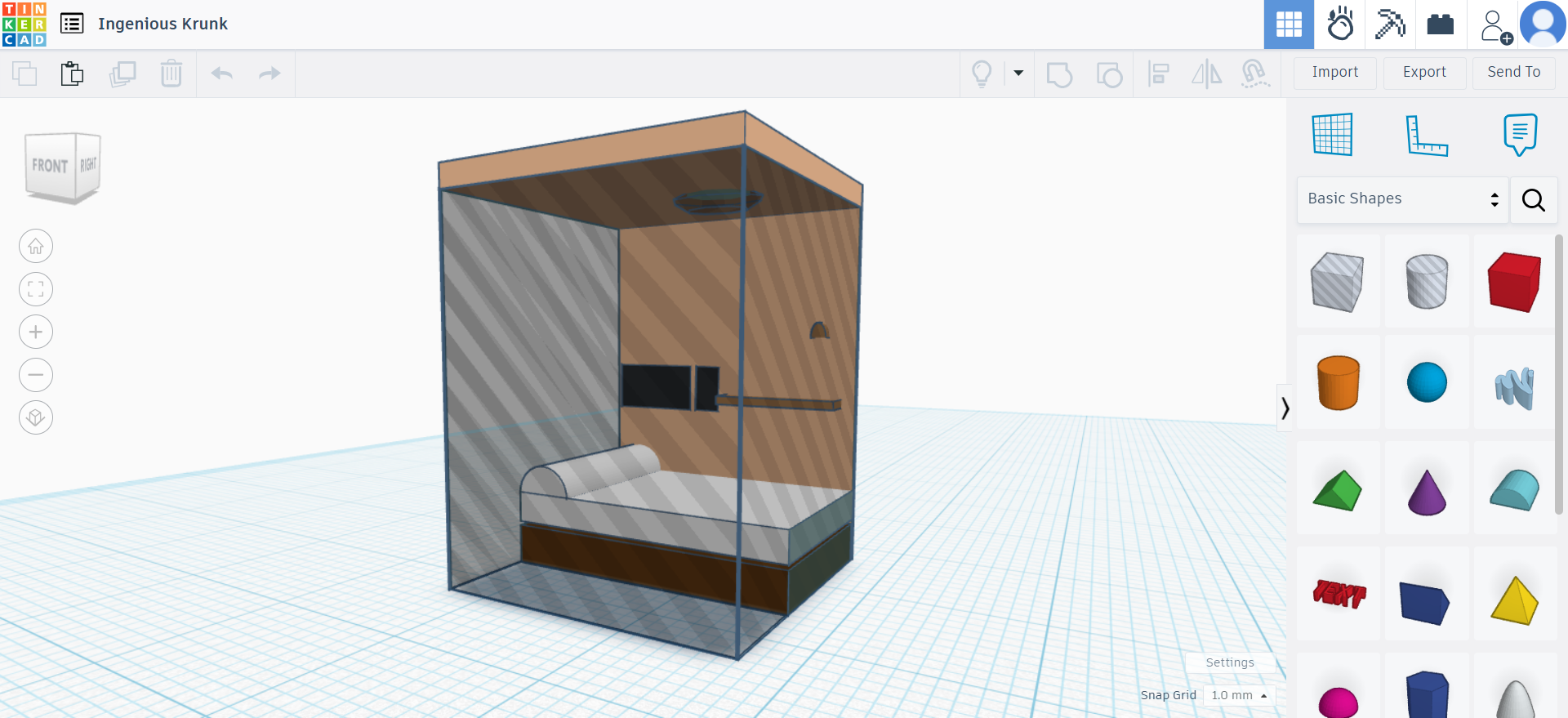
Task: Click the shapes panel scrollbar
Action: click(1559, 376)
